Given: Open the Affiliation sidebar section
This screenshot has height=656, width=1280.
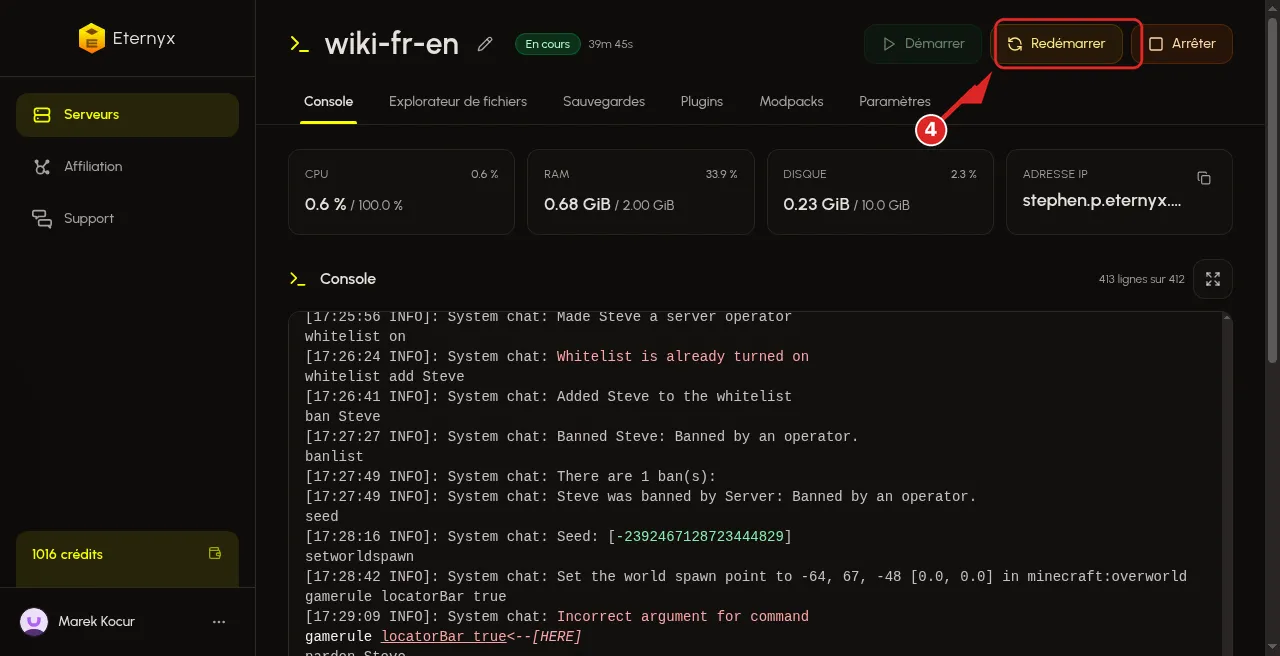Looking at the screenshot, I should [127, 167].
